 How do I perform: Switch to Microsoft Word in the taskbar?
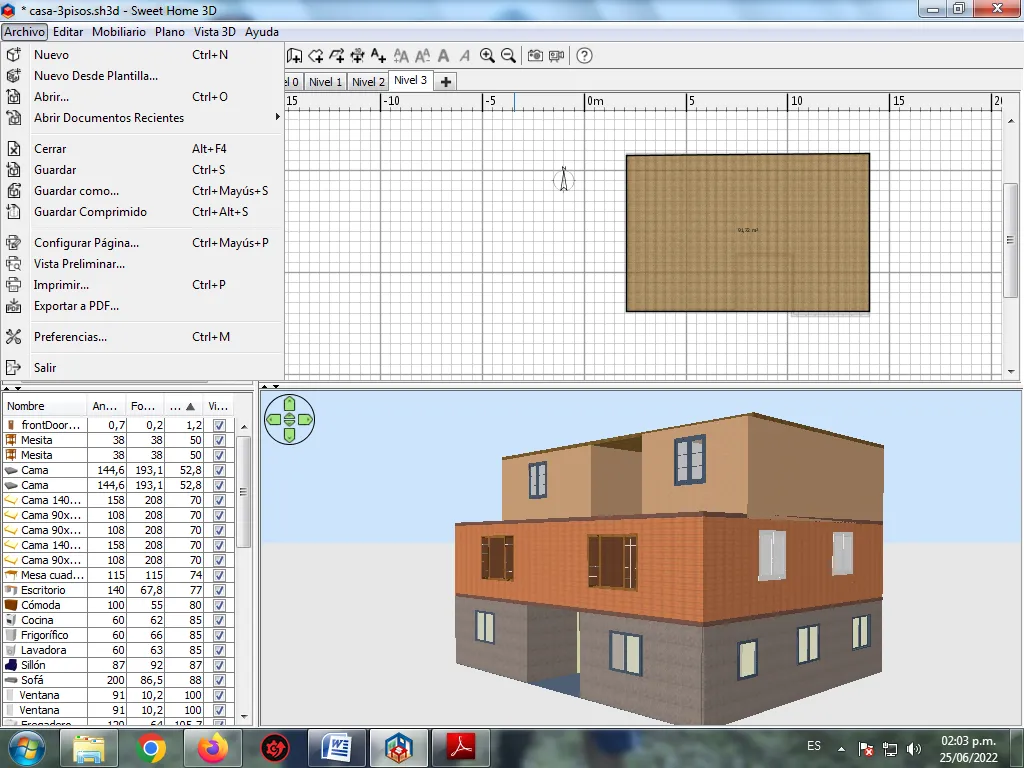coord(337,748)
